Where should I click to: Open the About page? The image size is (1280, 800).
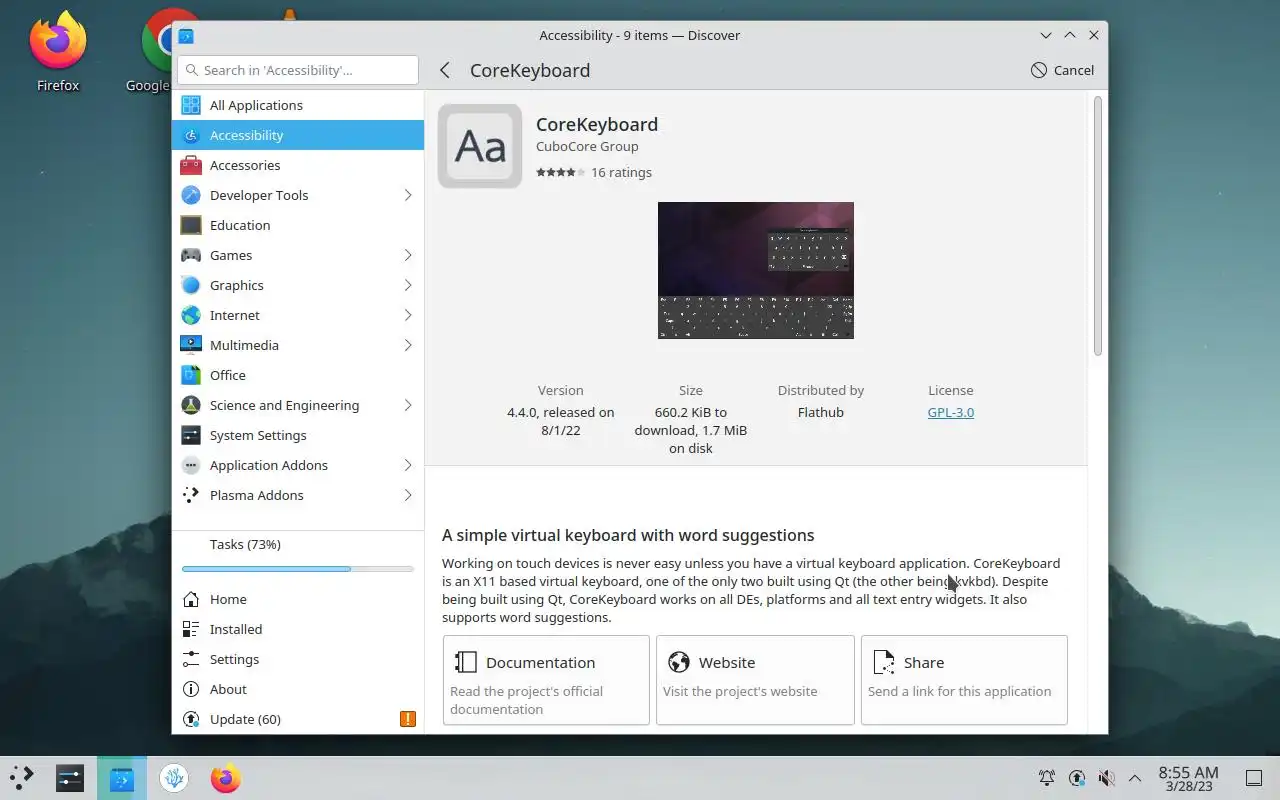coord(298,689)
